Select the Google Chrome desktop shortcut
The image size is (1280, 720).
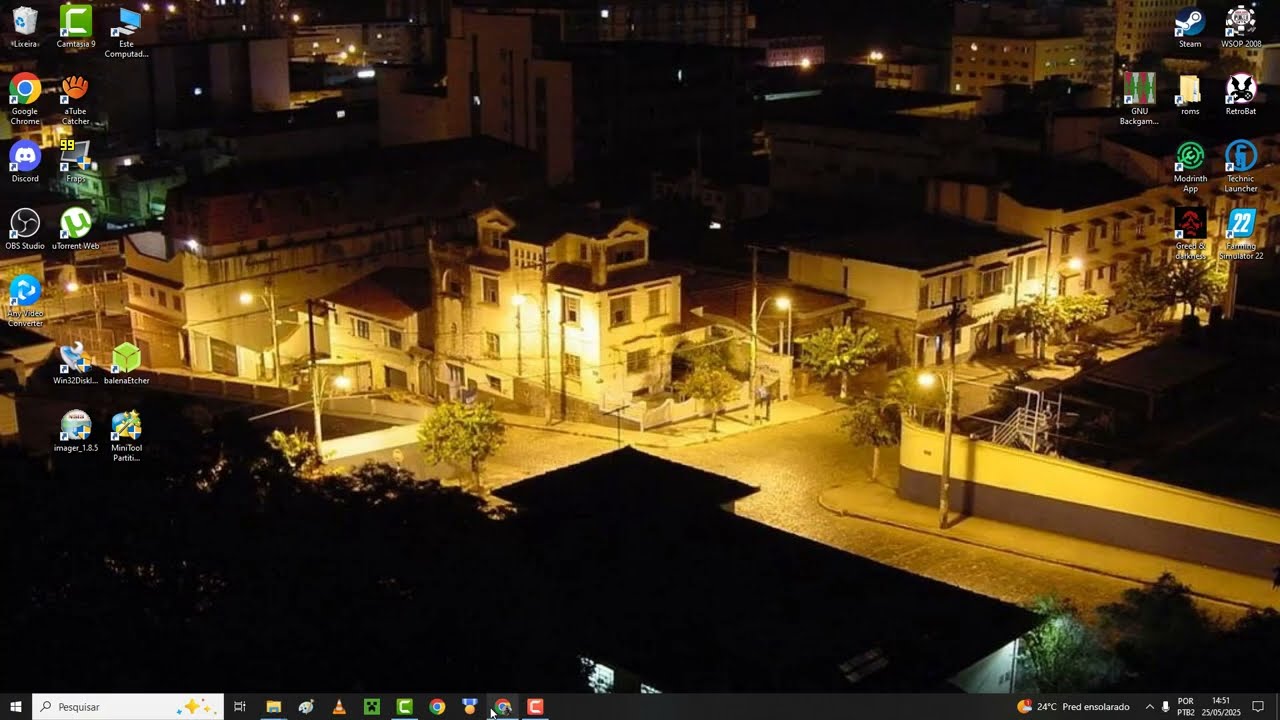click(x=25, y=100)
